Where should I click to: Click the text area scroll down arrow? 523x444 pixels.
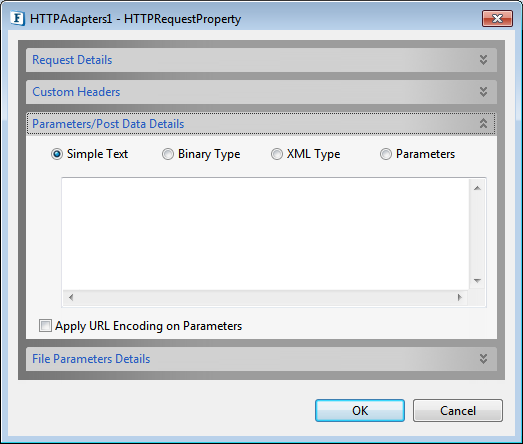477,281
